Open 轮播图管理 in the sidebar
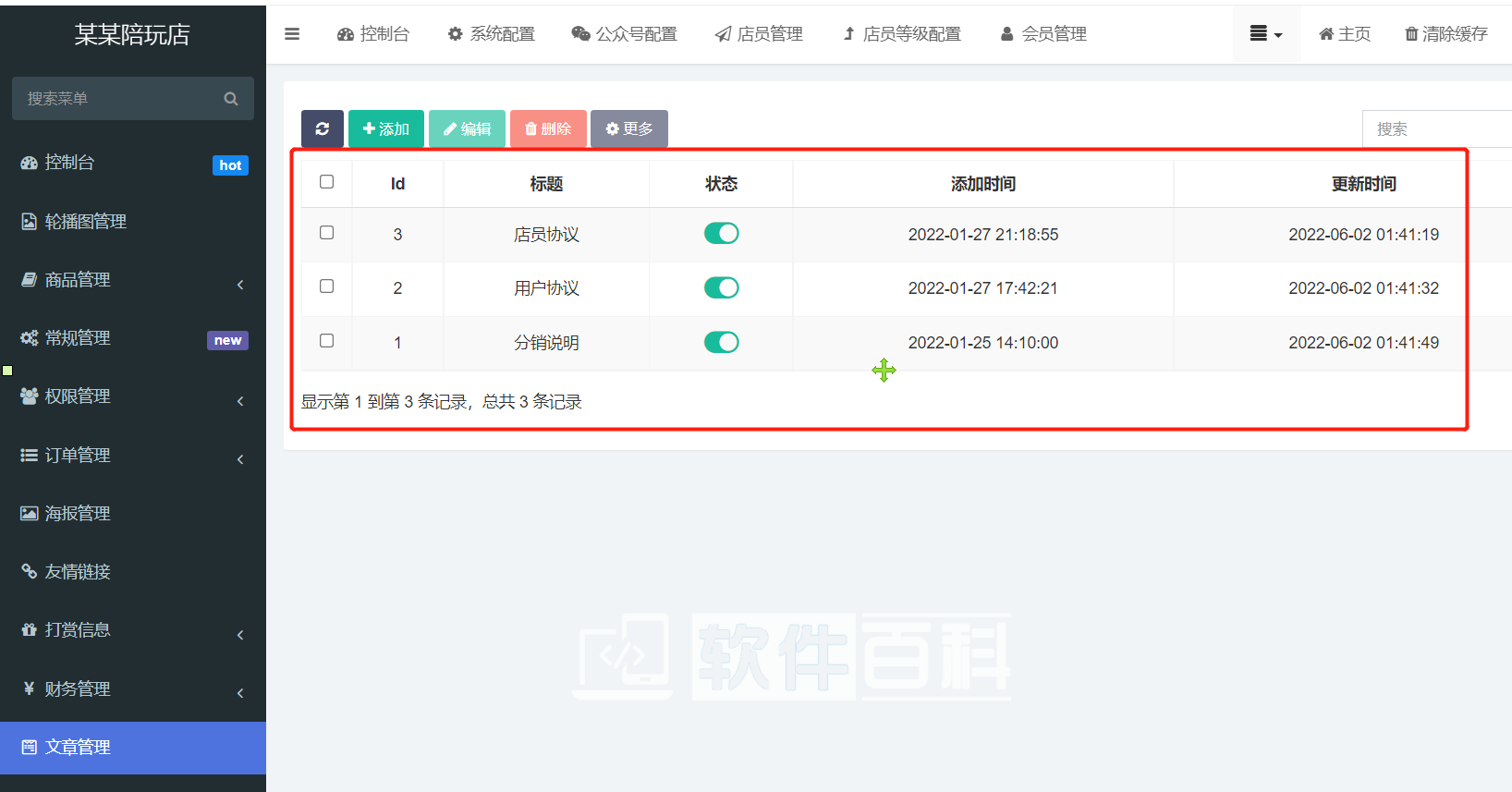 tap(85, 222)
